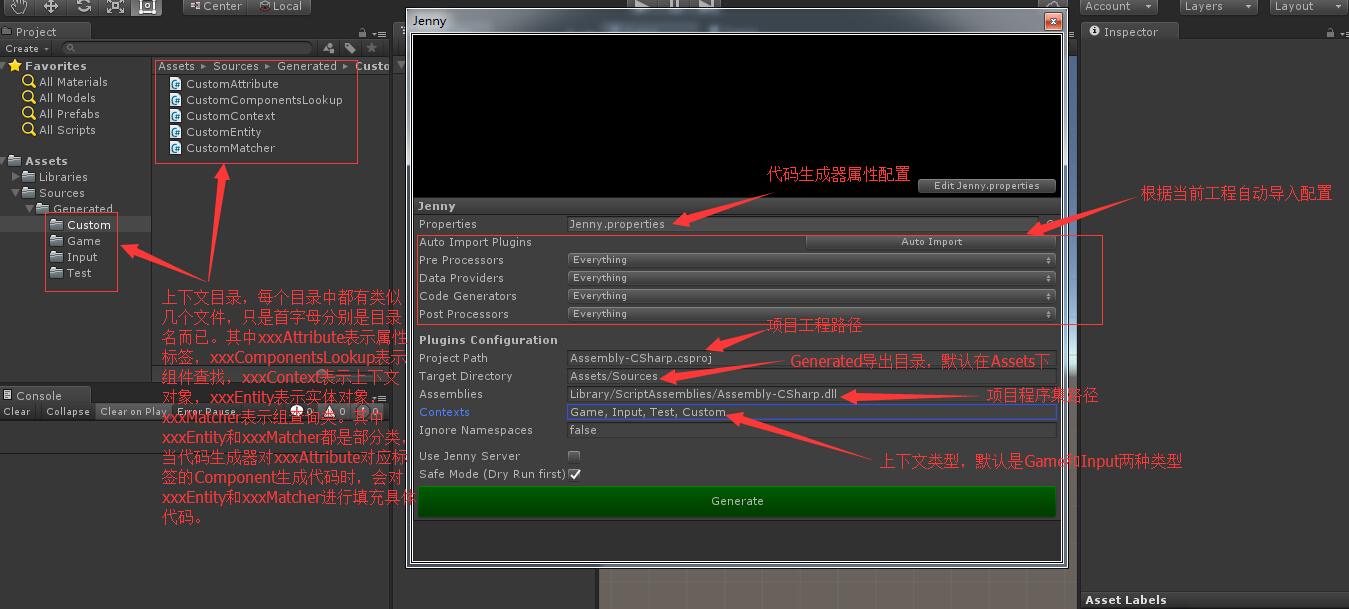Screen dimensions: 1349x609
Task: Open the Pre Processors dropdown
Action: click(811, 260)
